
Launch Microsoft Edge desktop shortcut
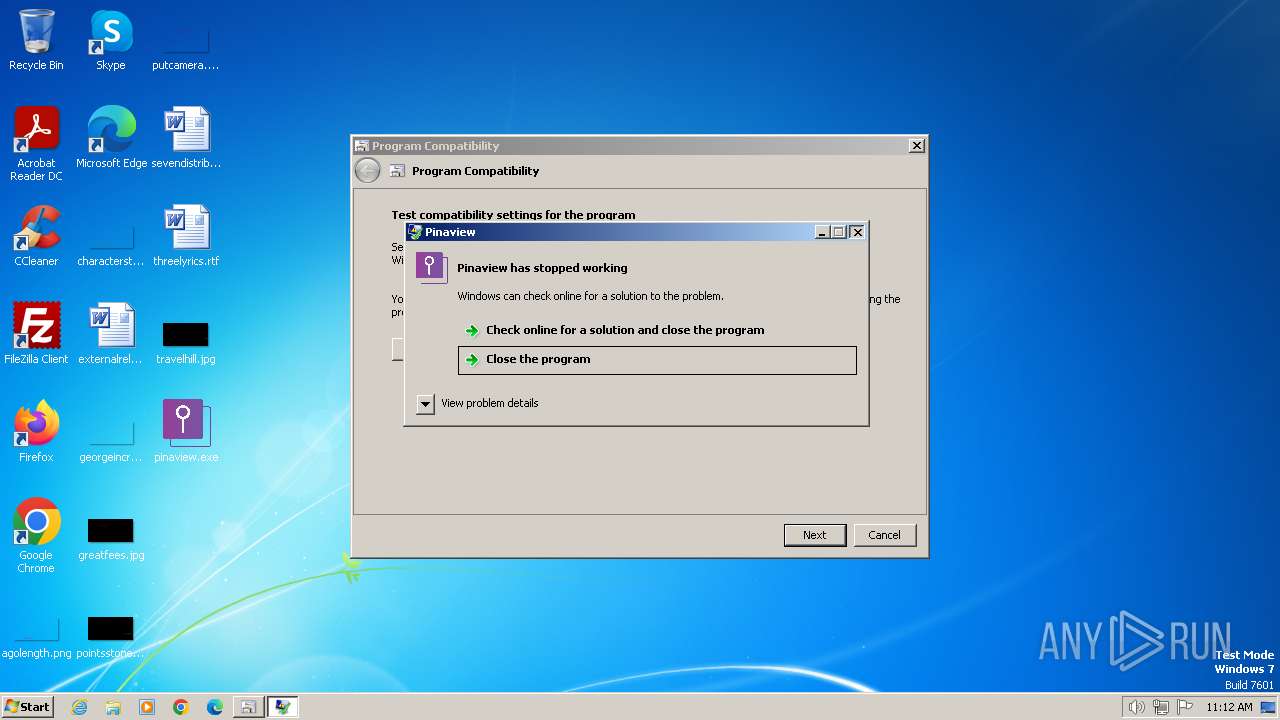111,138
